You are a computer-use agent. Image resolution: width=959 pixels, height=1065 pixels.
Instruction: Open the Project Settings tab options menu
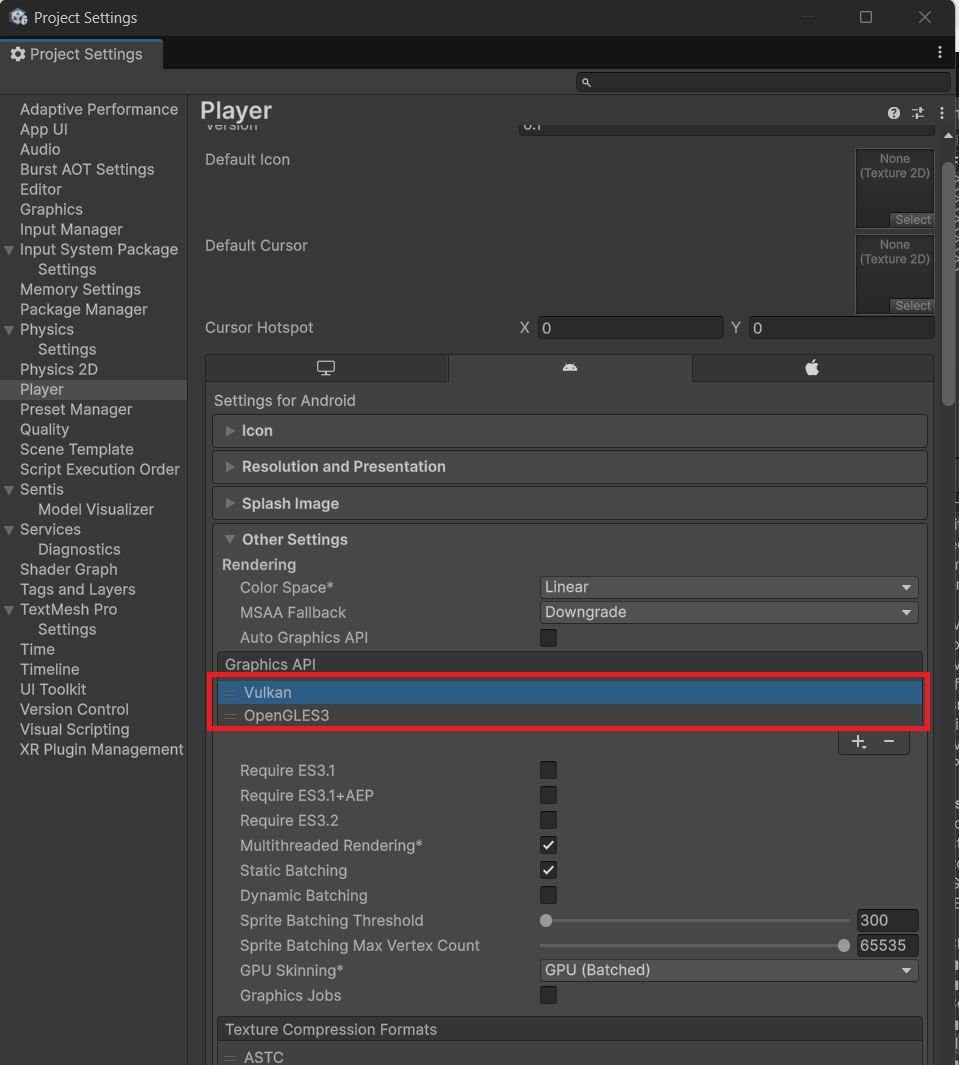[x=940, y=53]
